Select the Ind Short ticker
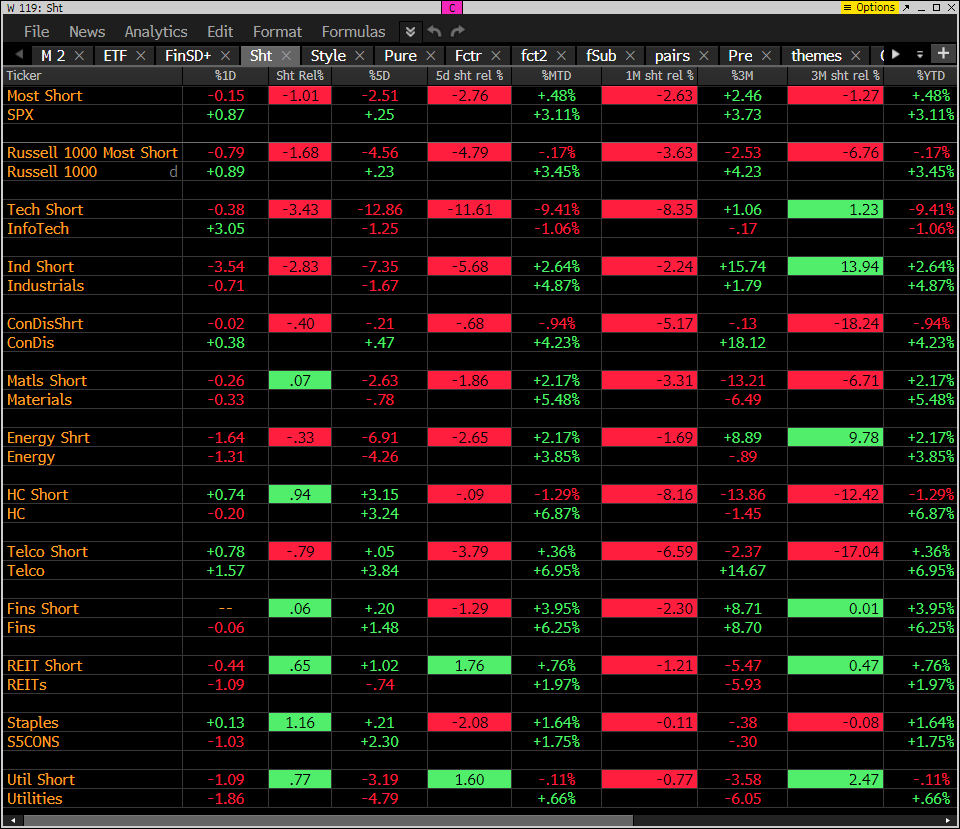This screenshot has height=829, width=960. 40,266
